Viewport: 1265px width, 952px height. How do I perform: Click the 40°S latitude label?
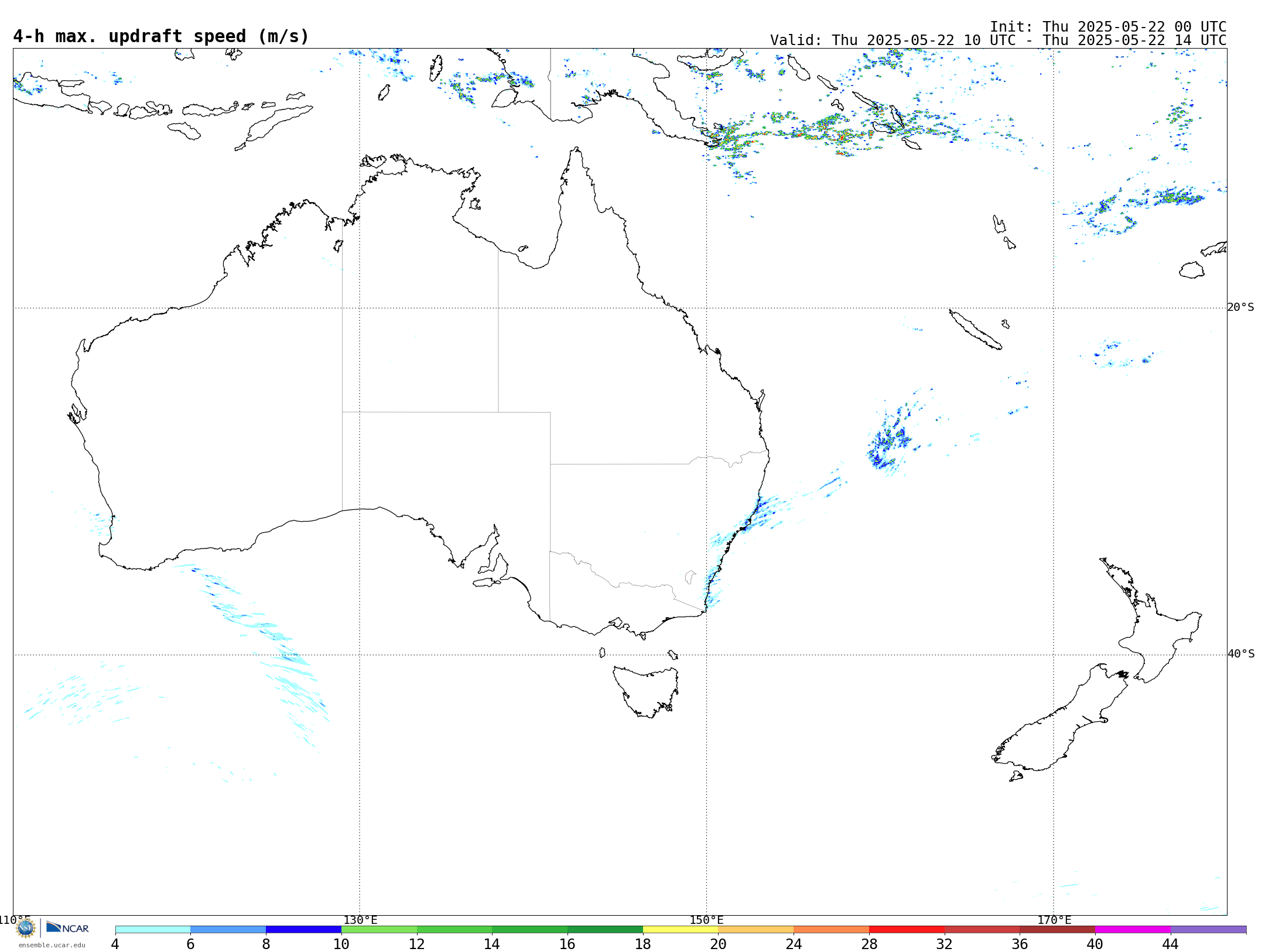click(x=1241, y=654)
